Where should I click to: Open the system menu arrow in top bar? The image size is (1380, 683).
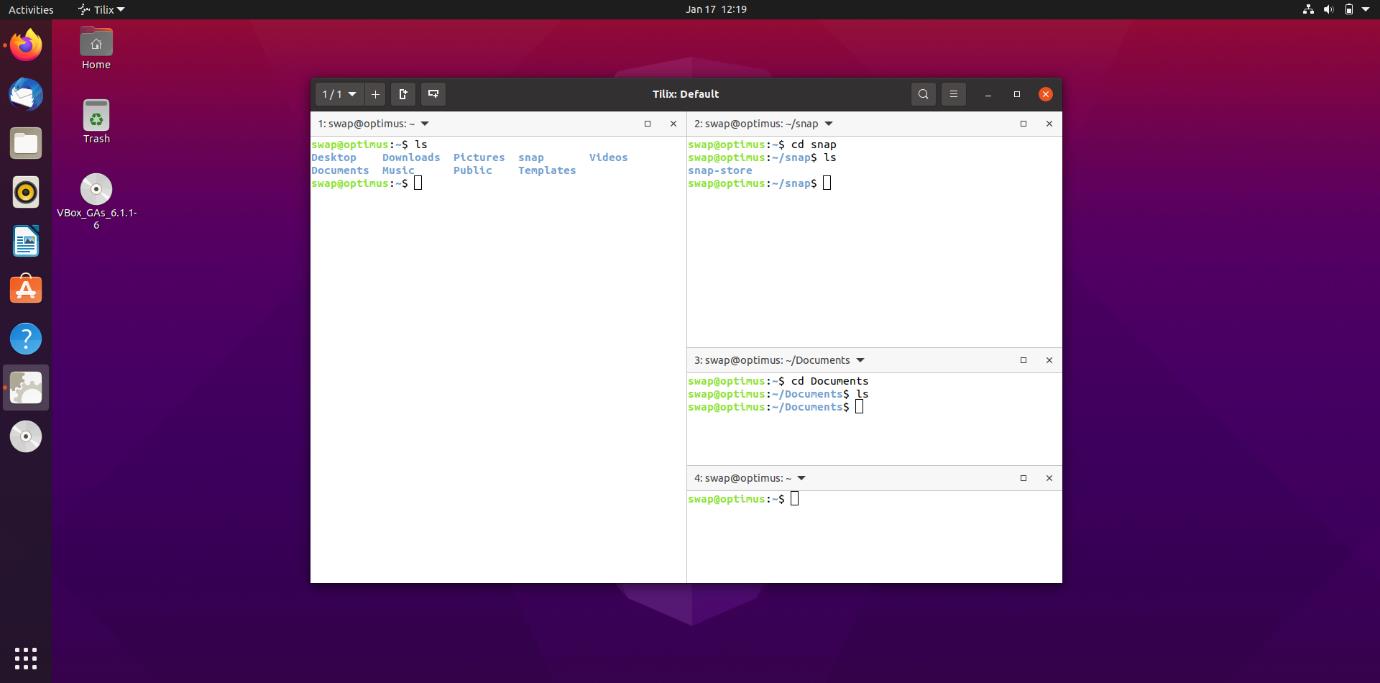[x=1366, y=9]
